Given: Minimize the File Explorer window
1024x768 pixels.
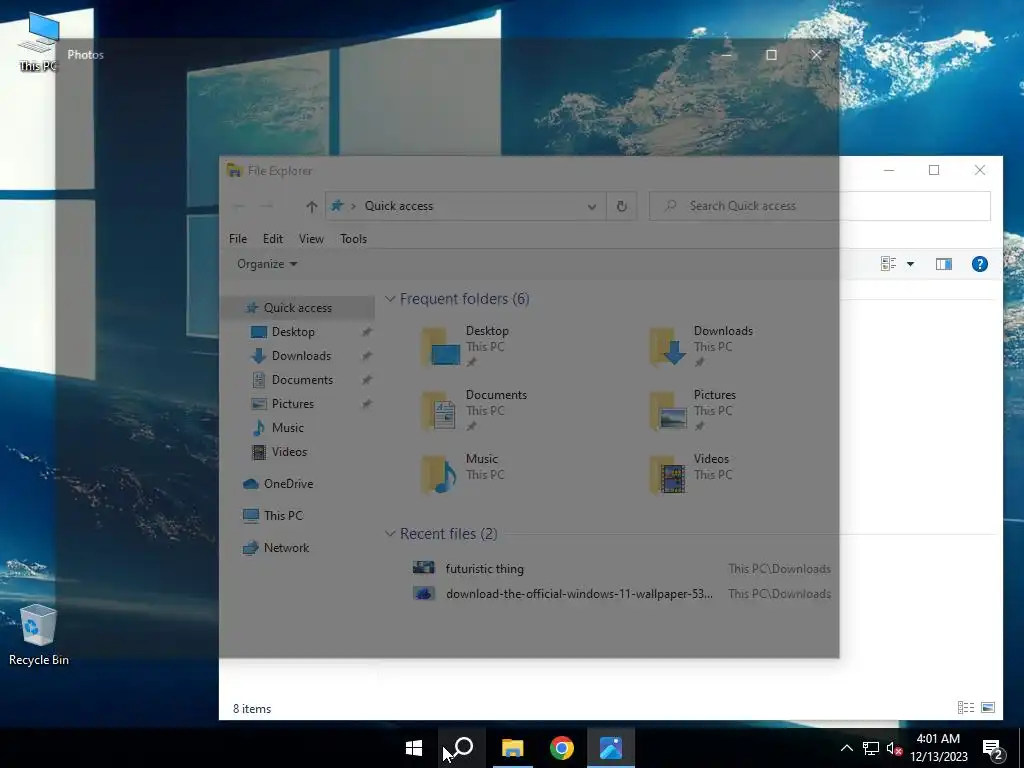Looking at the screenshot, I should click(x=889, y=170).
